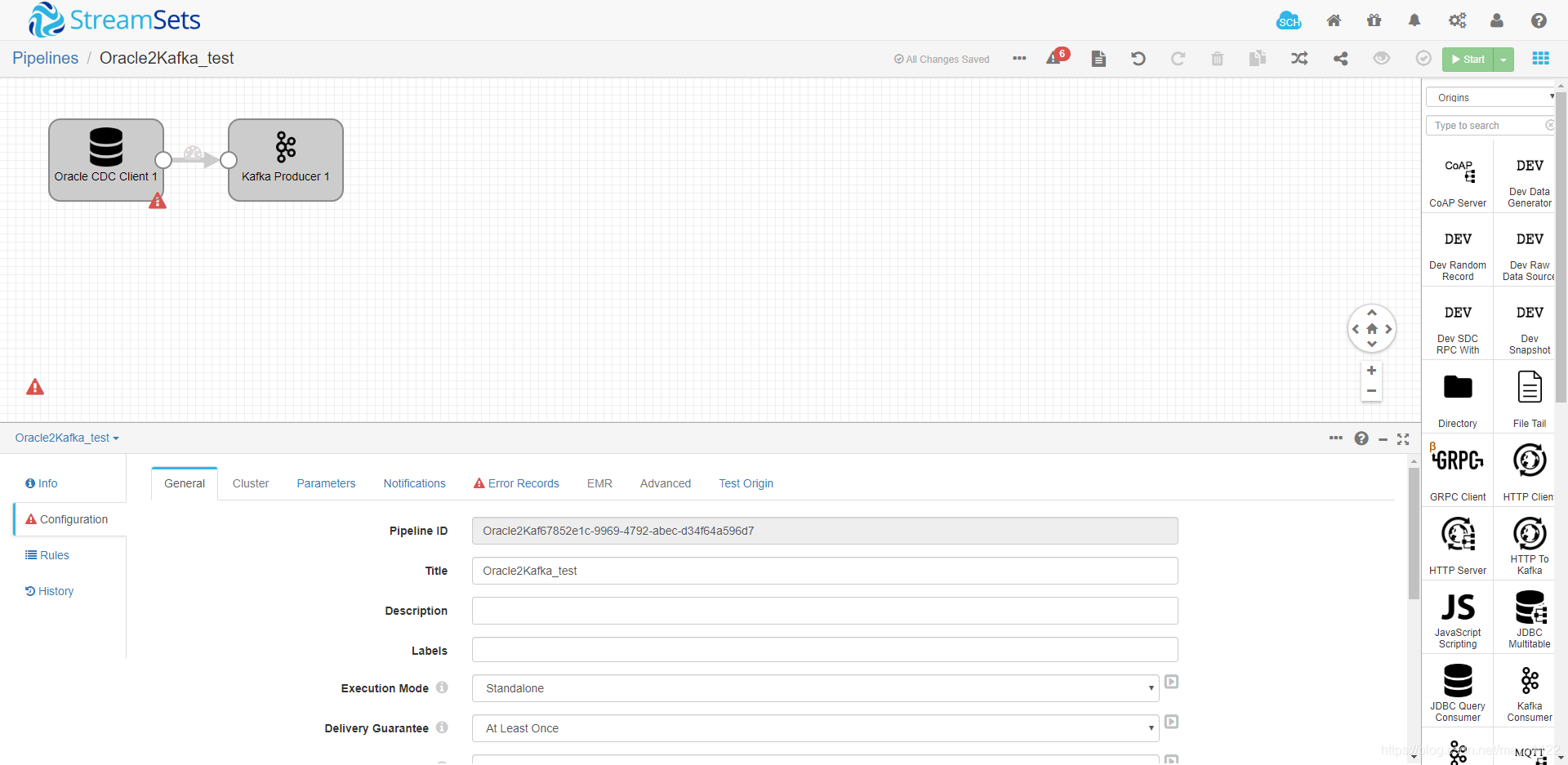The width and height of the screenshot is (1568, 765).
Task: Open the package manager gift icon
Action: point(1374,21)
